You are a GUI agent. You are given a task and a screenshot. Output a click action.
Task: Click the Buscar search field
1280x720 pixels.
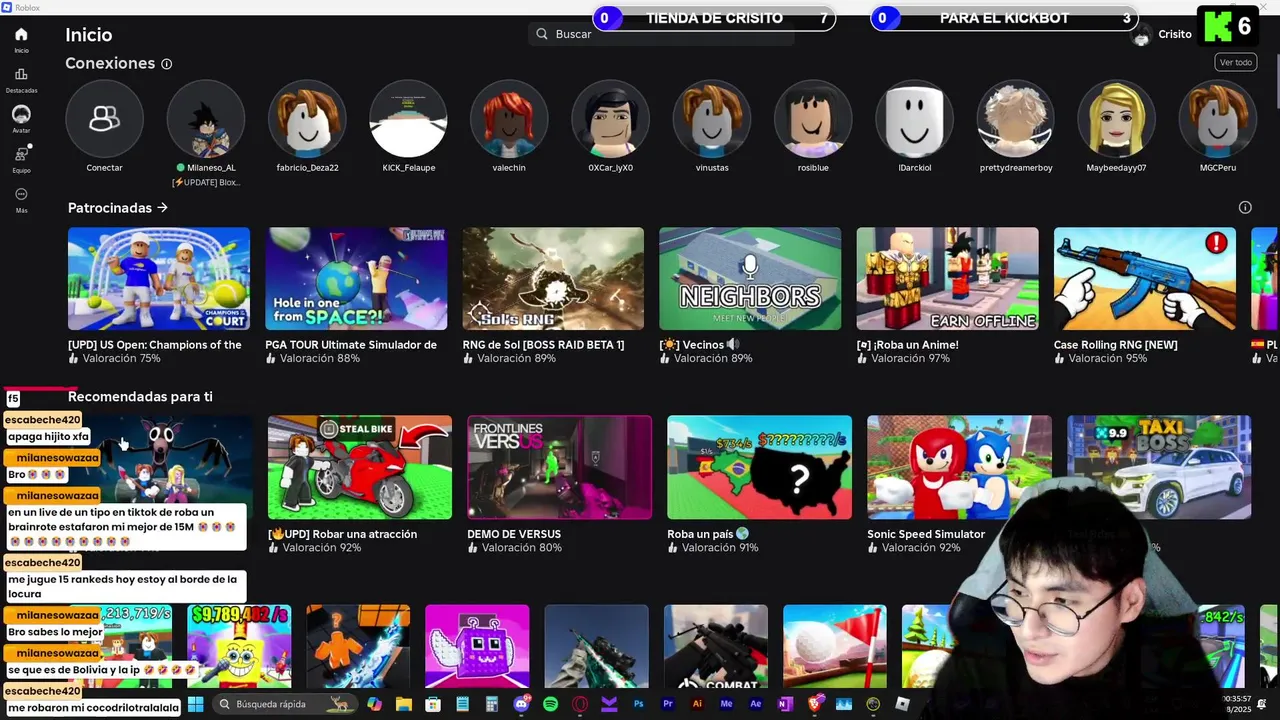click(661, 34)
